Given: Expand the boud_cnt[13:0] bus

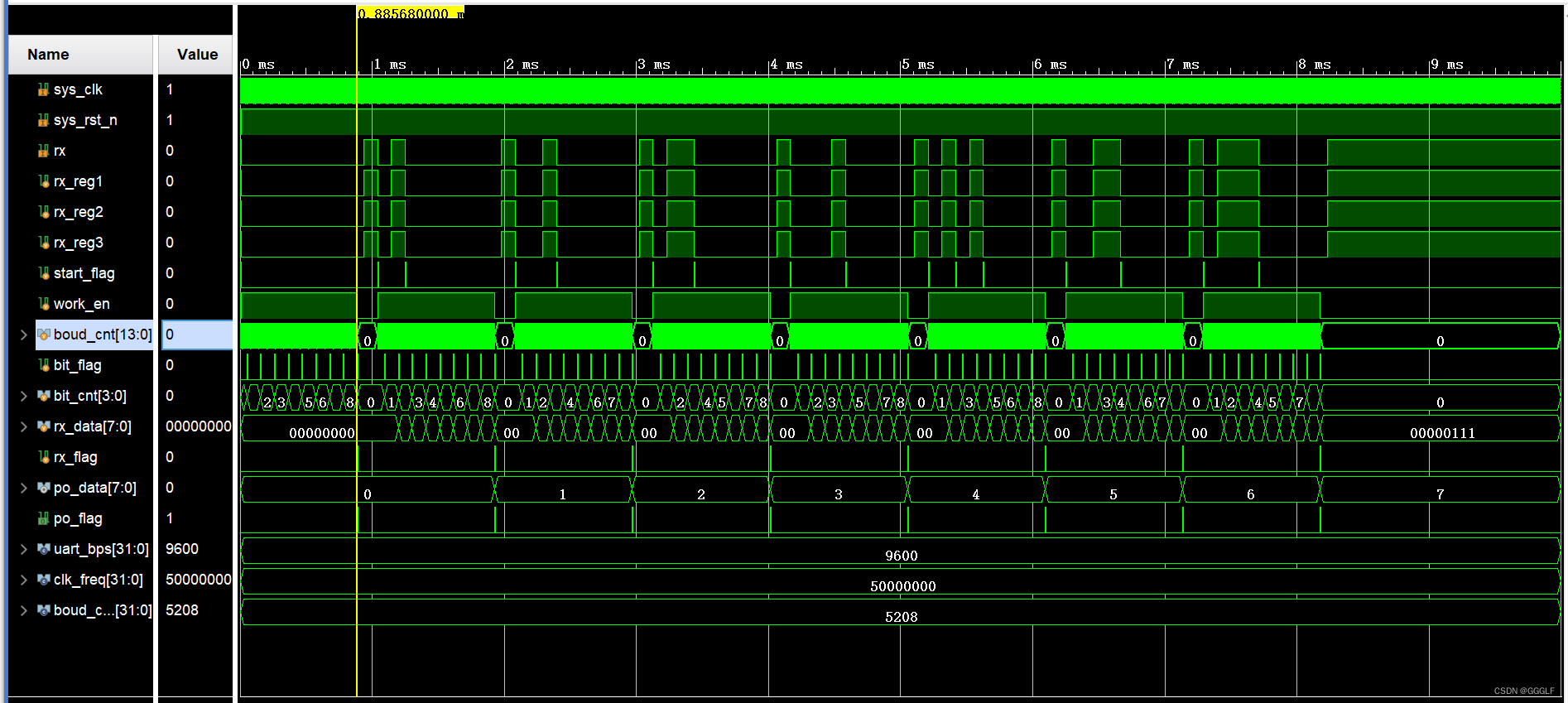Looking at the screenshot, I should coord(23,335).
